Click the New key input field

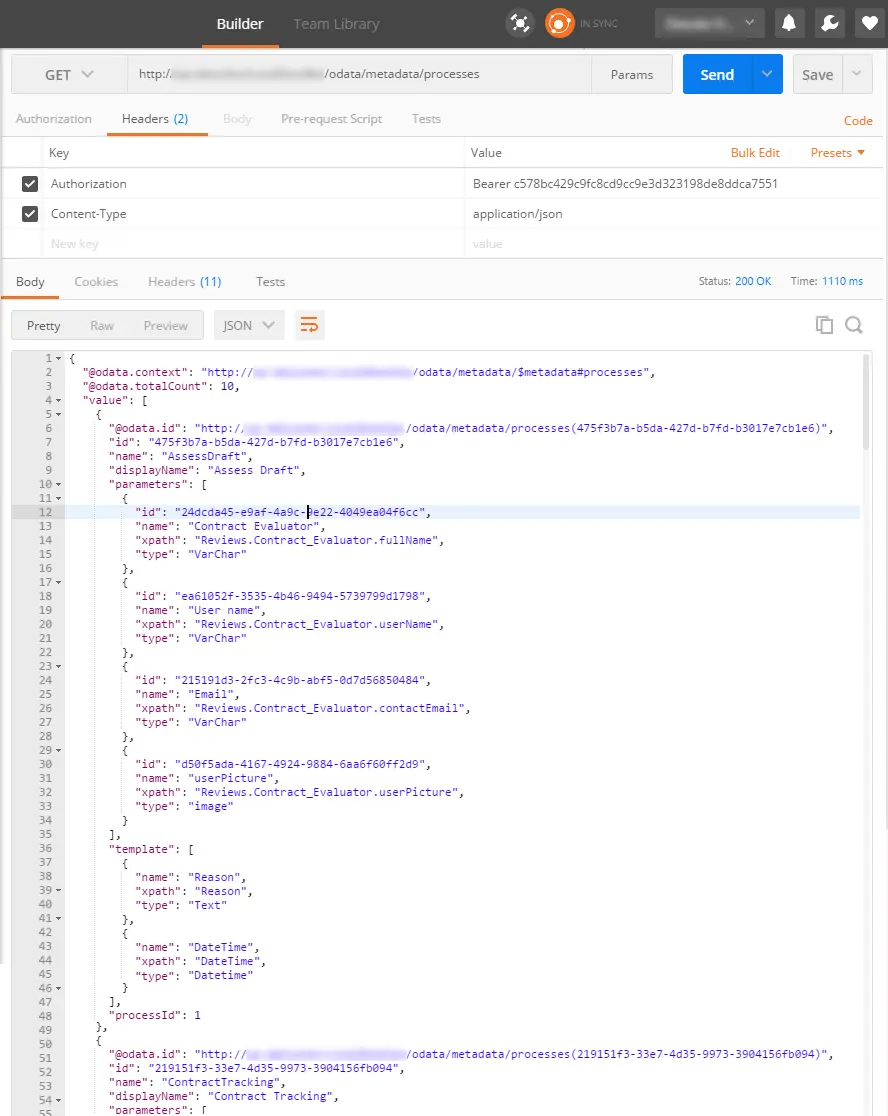253,243
